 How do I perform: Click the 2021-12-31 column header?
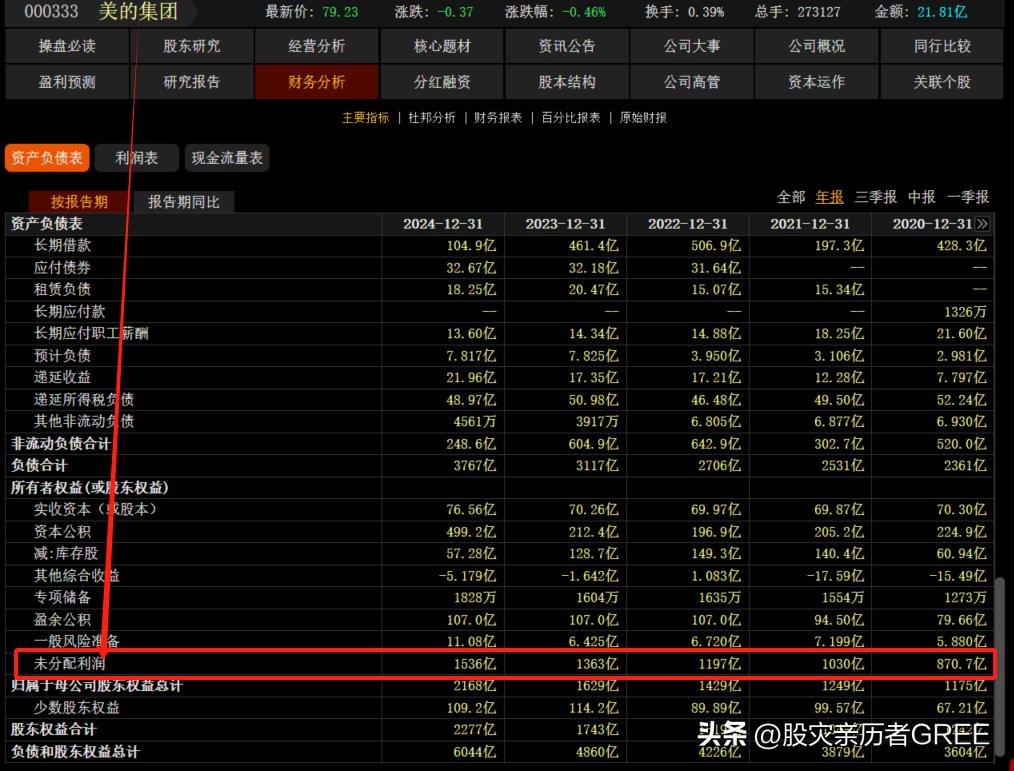tap(810, 224)
